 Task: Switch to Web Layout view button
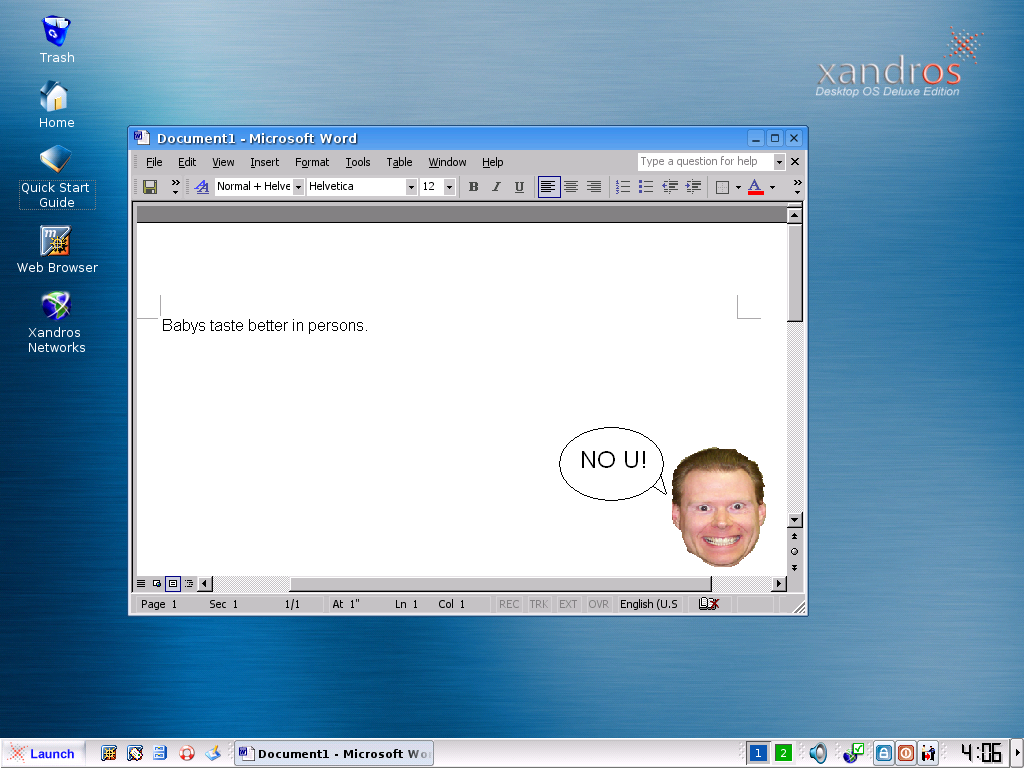[157, 583]
